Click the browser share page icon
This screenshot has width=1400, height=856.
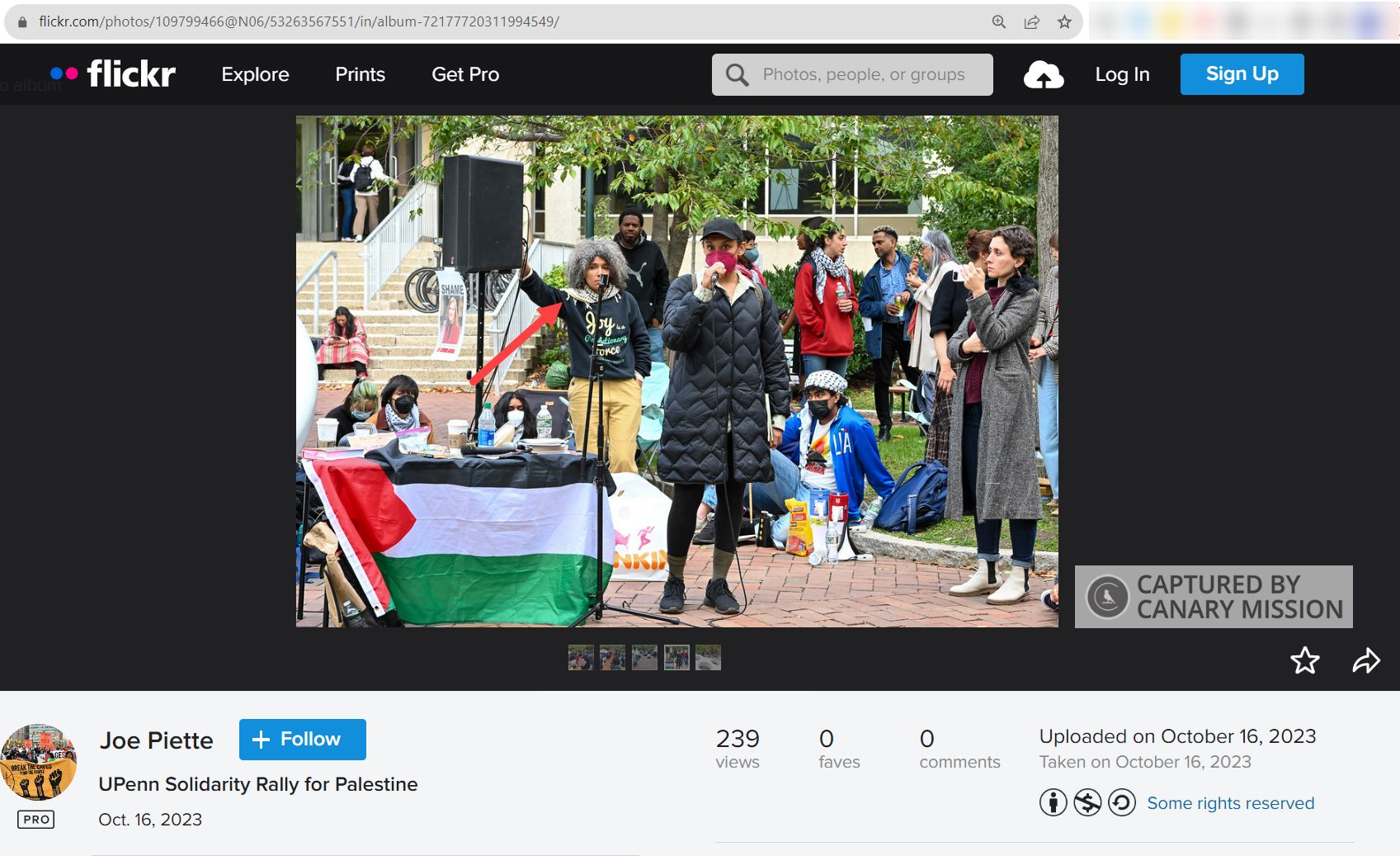(x=1031, y=22)
